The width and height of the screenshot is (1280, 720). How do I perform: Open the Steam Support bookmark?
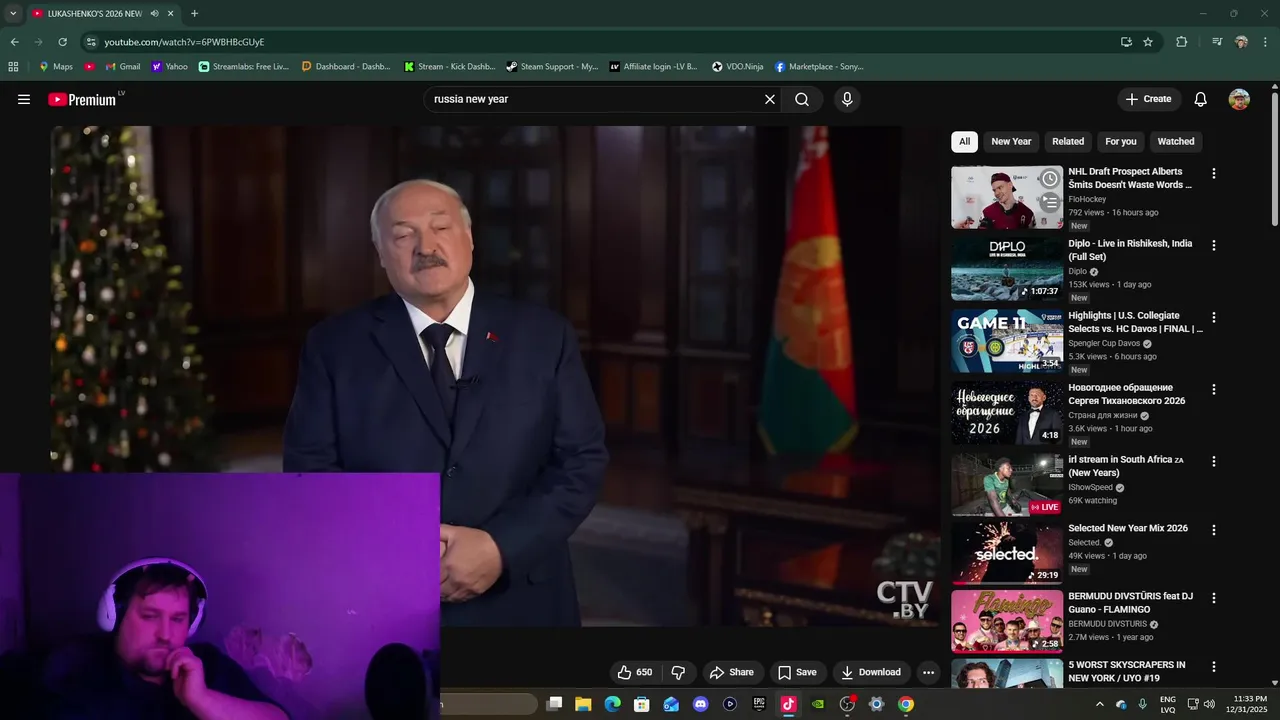coord(552,67)
